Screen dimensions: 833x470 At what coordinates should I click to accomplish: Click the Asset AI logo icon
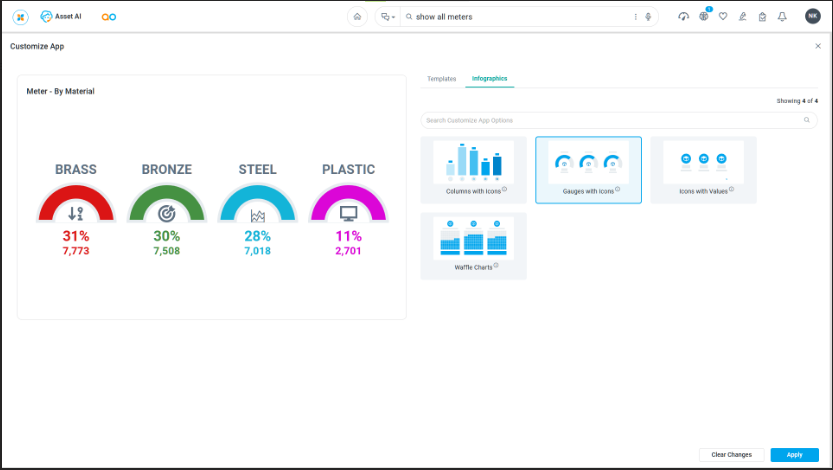[47, 17]
